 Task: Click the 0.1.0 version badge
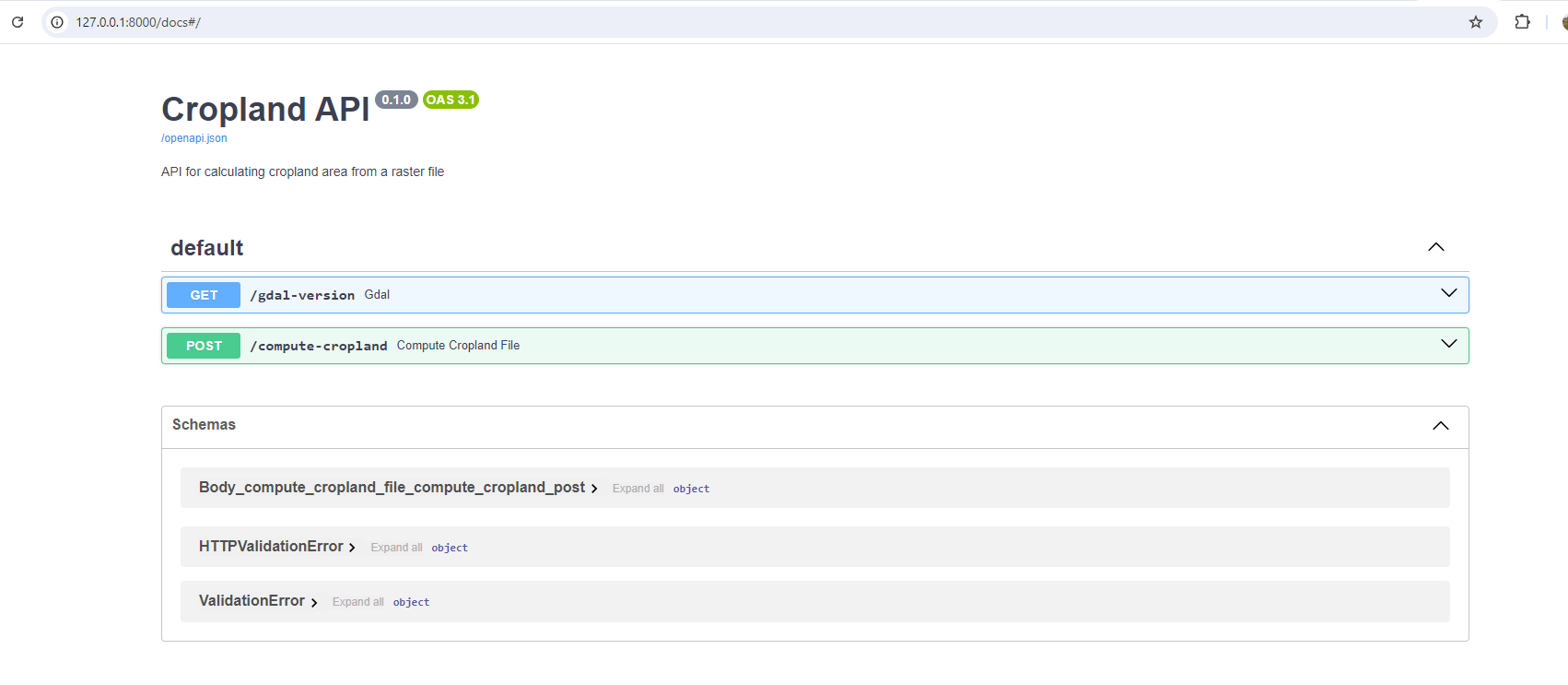396,100
